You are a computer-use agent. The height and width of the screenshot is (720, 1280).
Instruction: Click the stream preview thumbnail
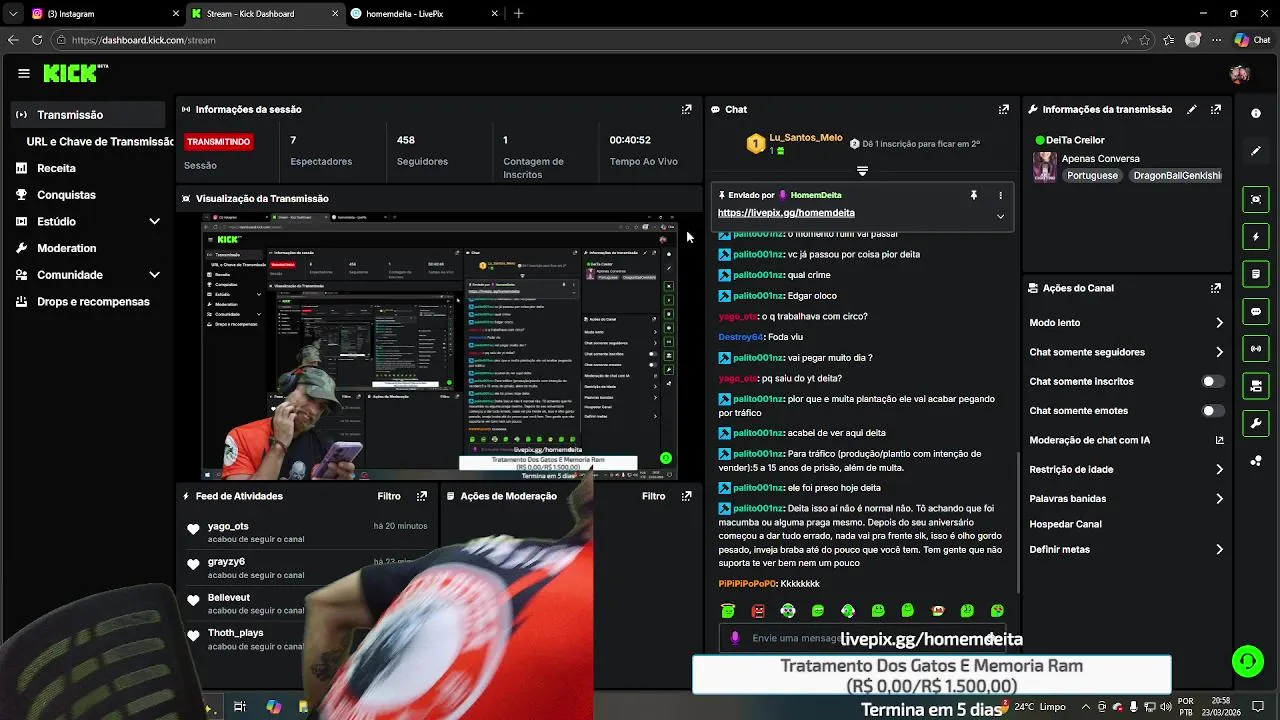(439, 345)
